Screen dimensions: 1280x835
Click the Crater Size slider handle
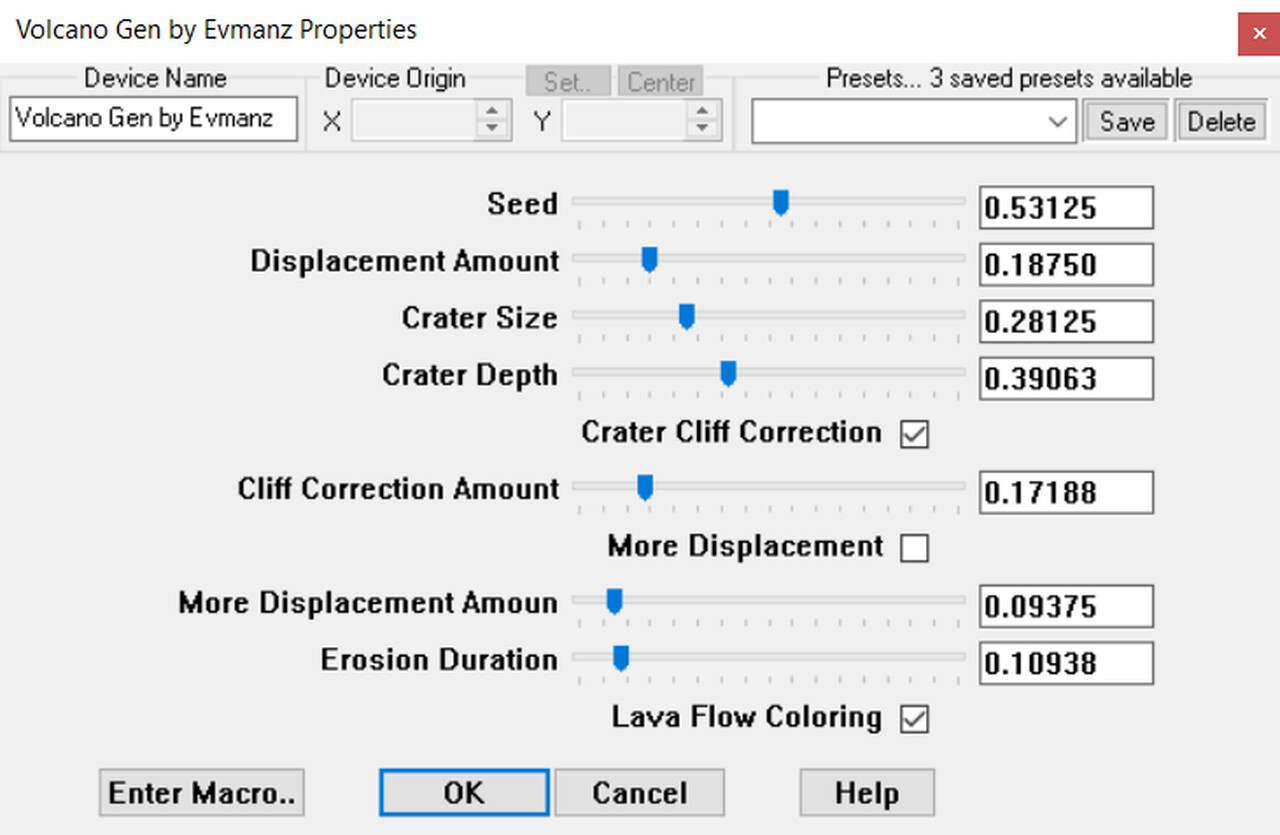pos(686,316)
